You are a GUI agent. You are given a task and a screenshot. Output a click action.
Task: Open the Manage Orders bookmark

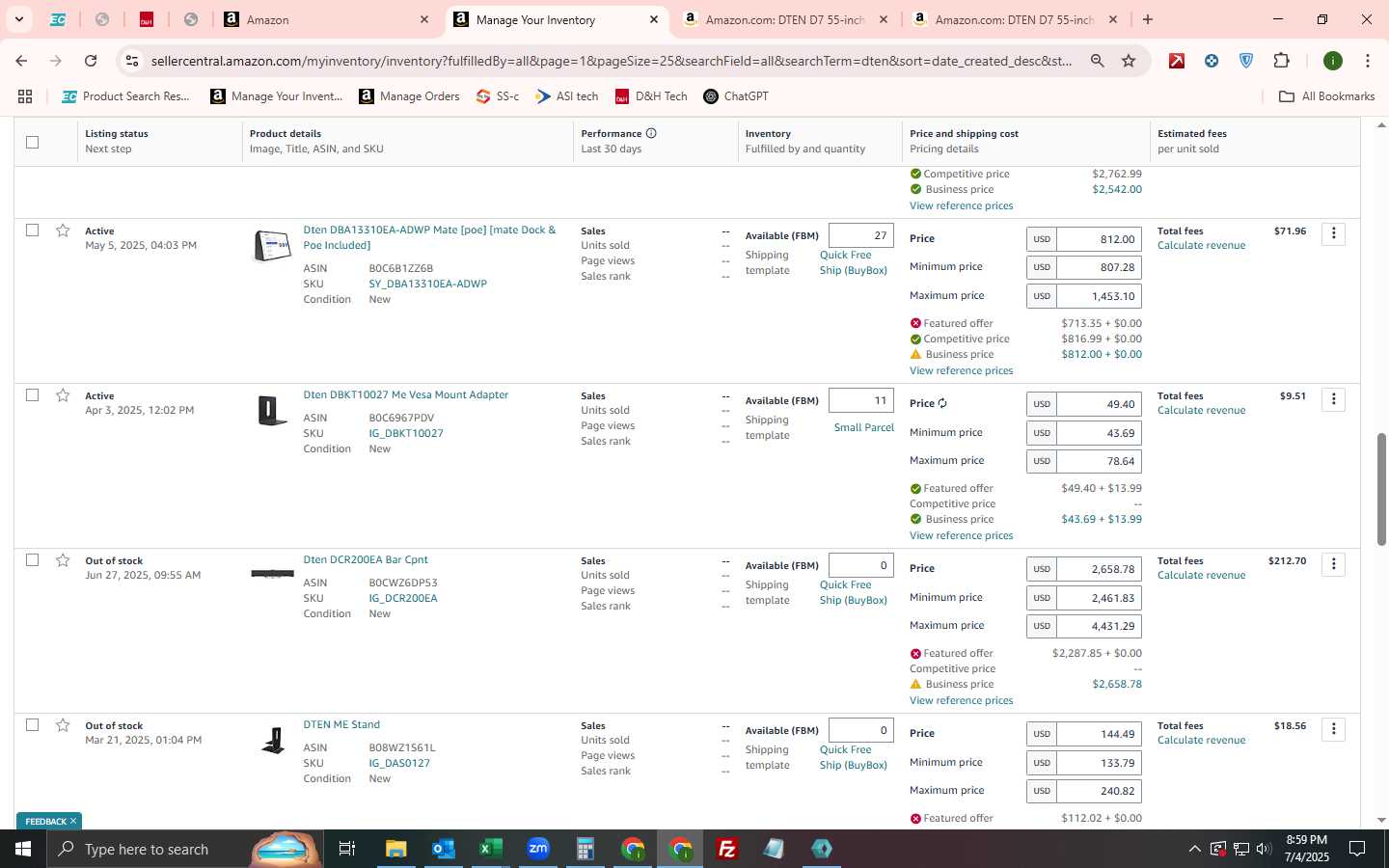click(x=409, y=96)
